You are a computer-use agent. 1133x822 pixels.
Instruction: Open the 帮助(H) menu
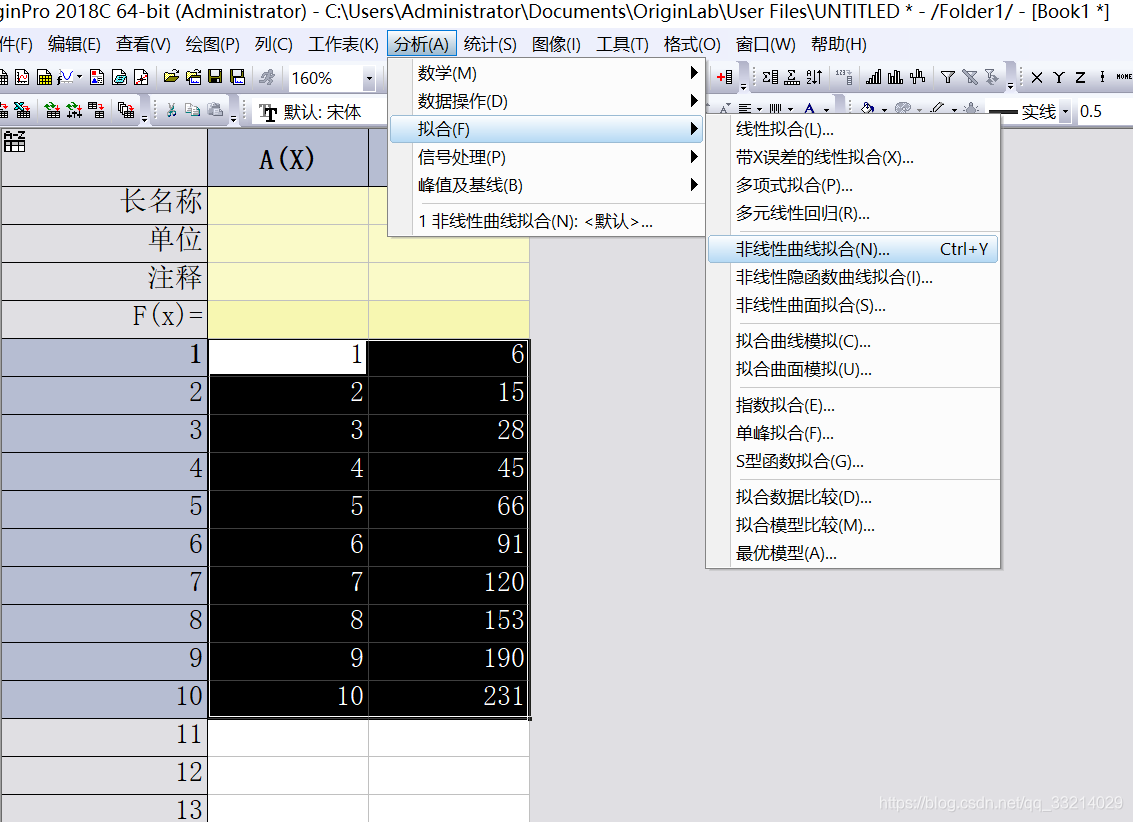click(x=839, y=45)
